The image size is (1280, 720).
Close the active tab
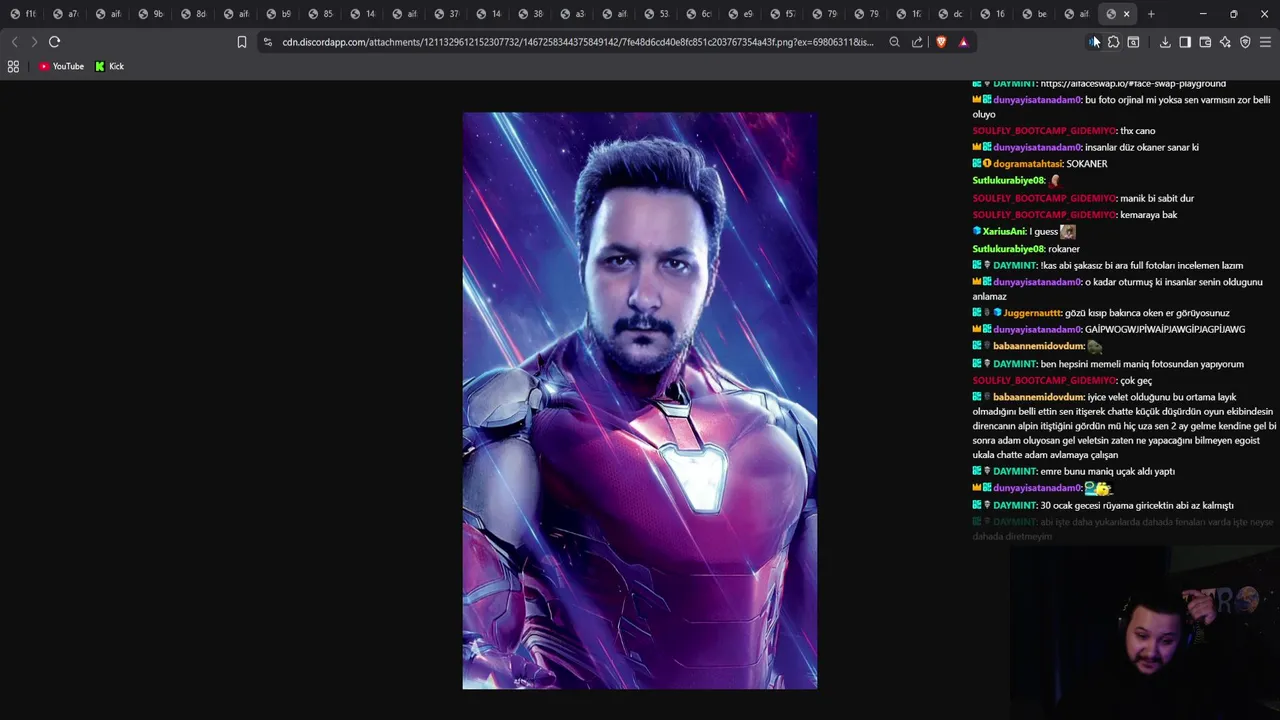pyautogui.click(x=1126, y=14)
